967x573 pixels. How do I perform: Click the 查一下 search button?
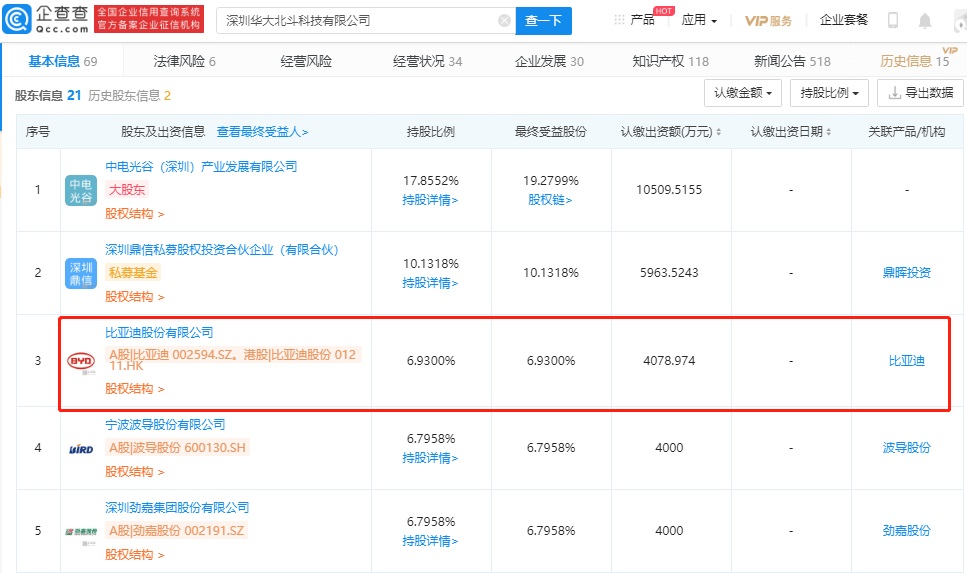(x=543, y=21)
